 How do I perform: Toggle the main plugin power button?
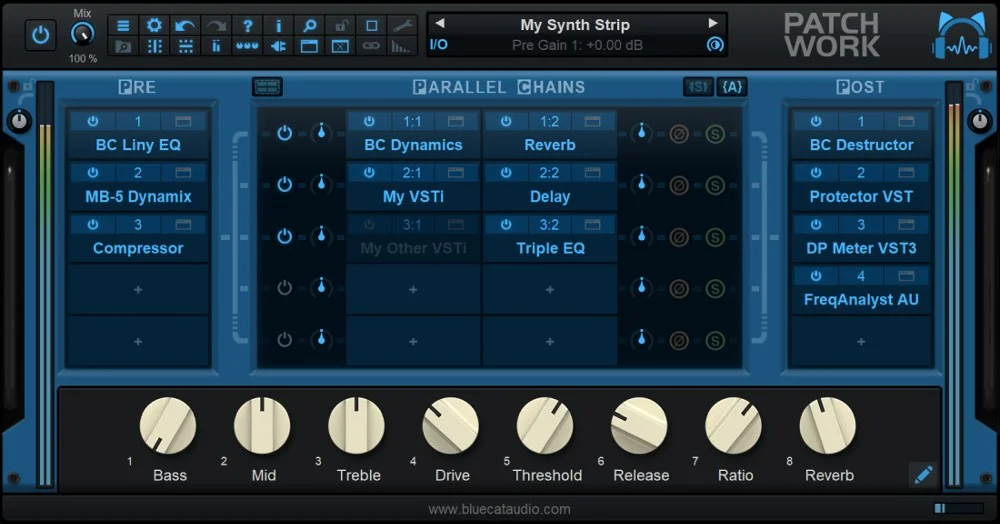pos(40,35)
